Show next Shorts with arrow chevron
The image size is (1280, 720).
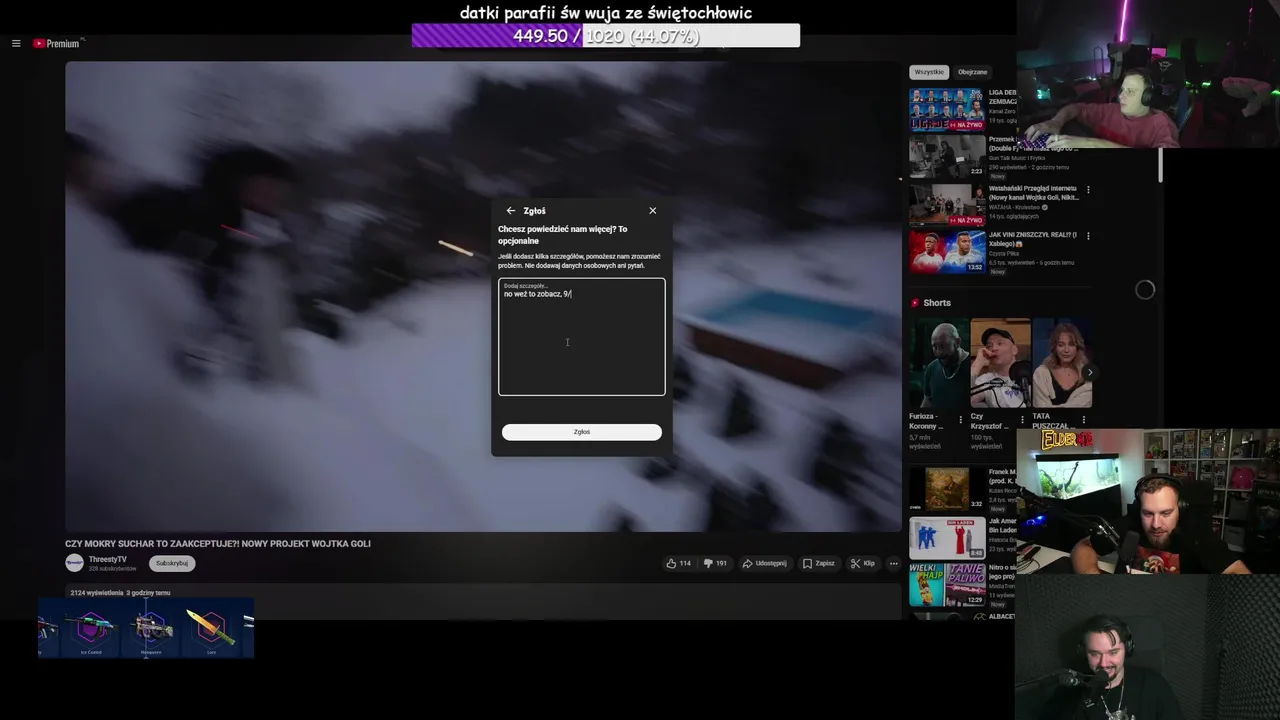(x=1090, y=372)
